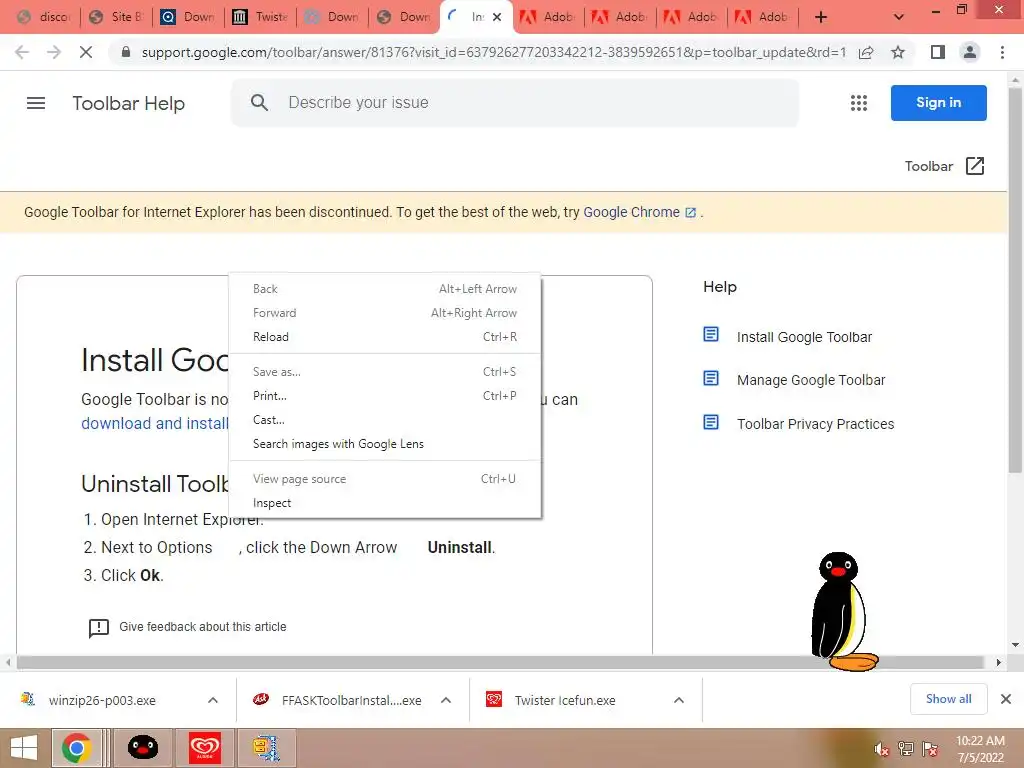Click the Describe your issue search field
Image resolution: width=1024 pixels, height=768 pixels.
(x=515, y=103)
